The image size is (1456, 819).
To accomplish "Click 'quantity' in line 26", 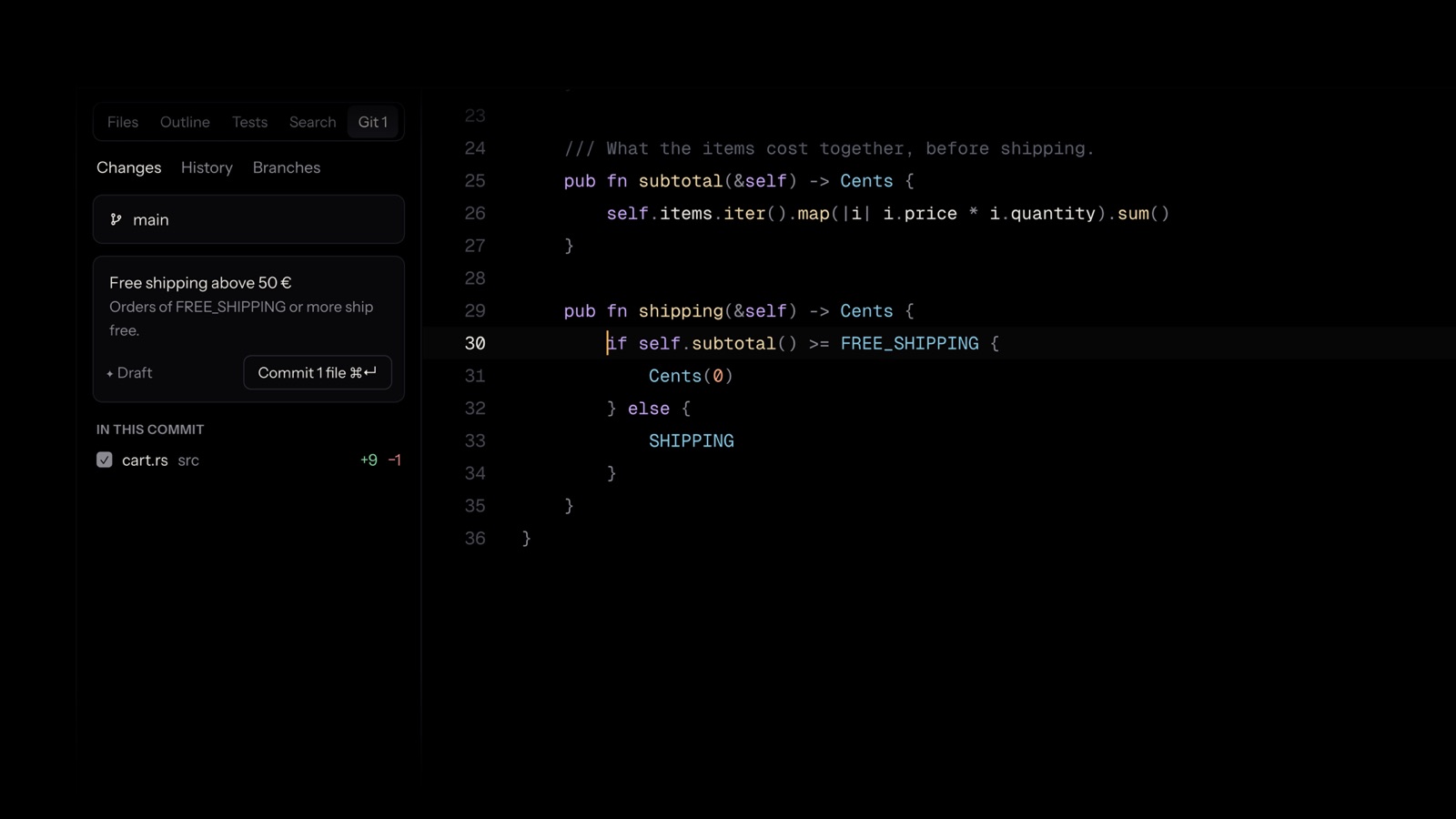I will point(1053,214).
